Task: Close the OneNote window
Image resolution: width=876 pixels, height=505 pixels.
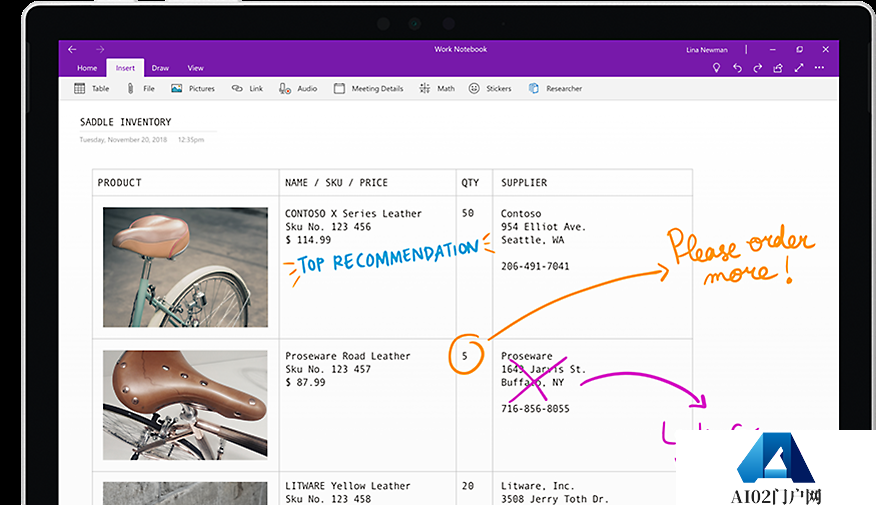Action: point(826,49)
